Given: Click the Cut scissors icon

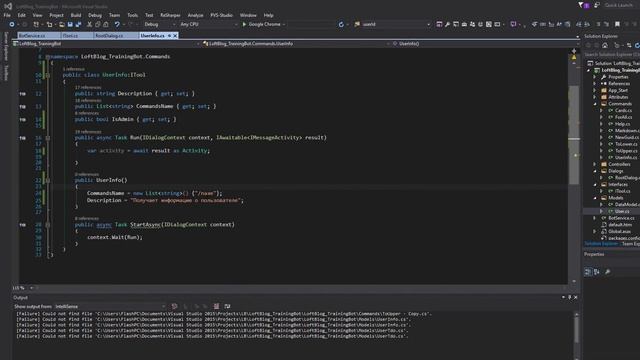Looking at the screenshot, I should (89, 24).
